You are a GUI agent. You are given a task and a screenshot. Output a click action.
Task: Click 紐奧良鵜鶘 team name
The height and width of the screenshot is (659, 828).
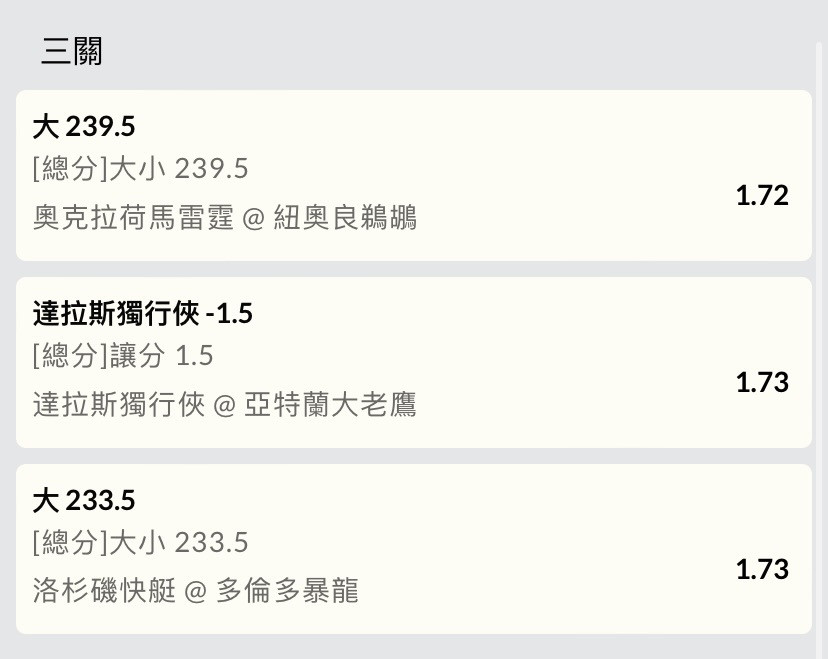(345, 218)
